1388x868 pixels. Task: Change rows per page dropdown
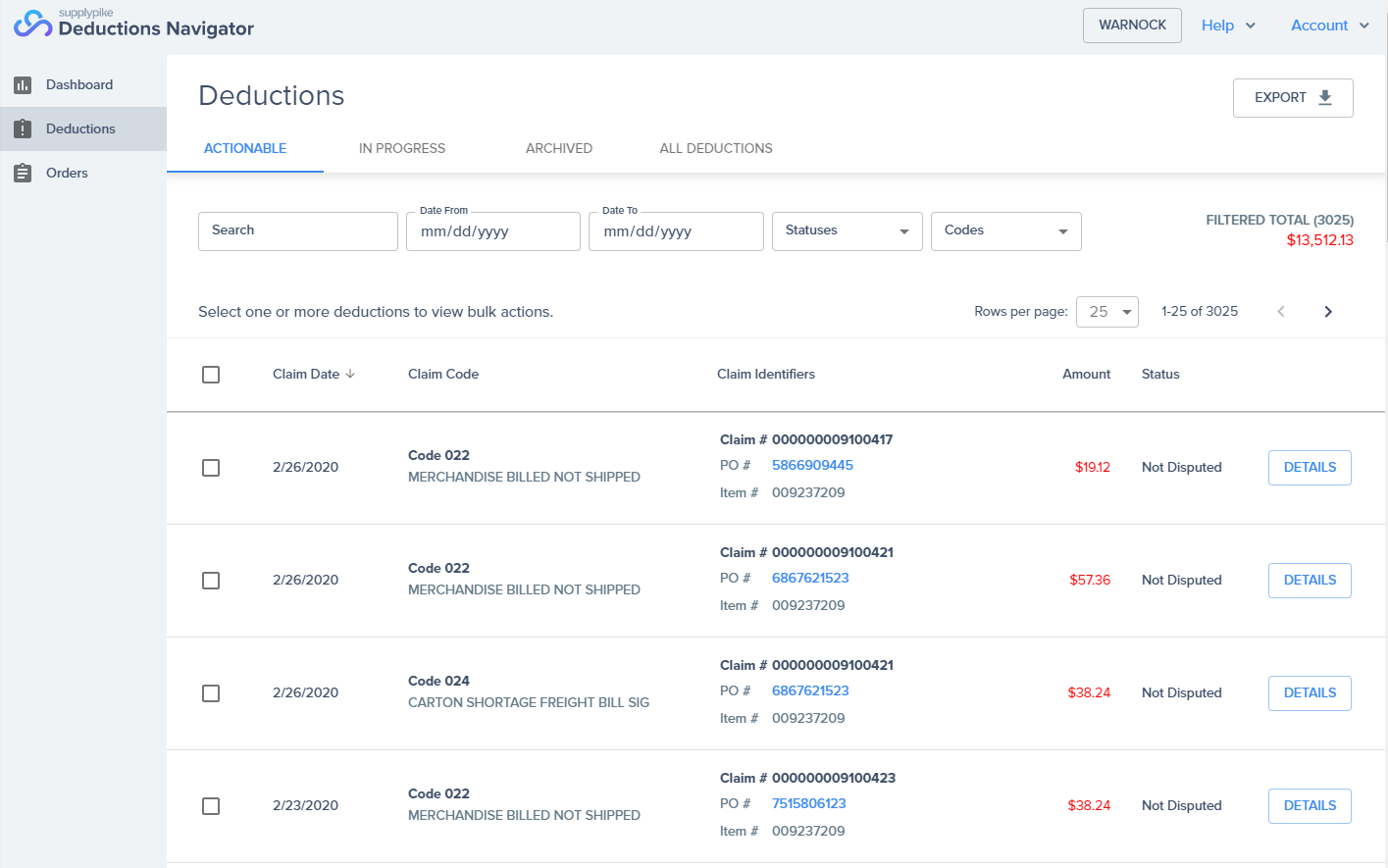[1107, 312]
